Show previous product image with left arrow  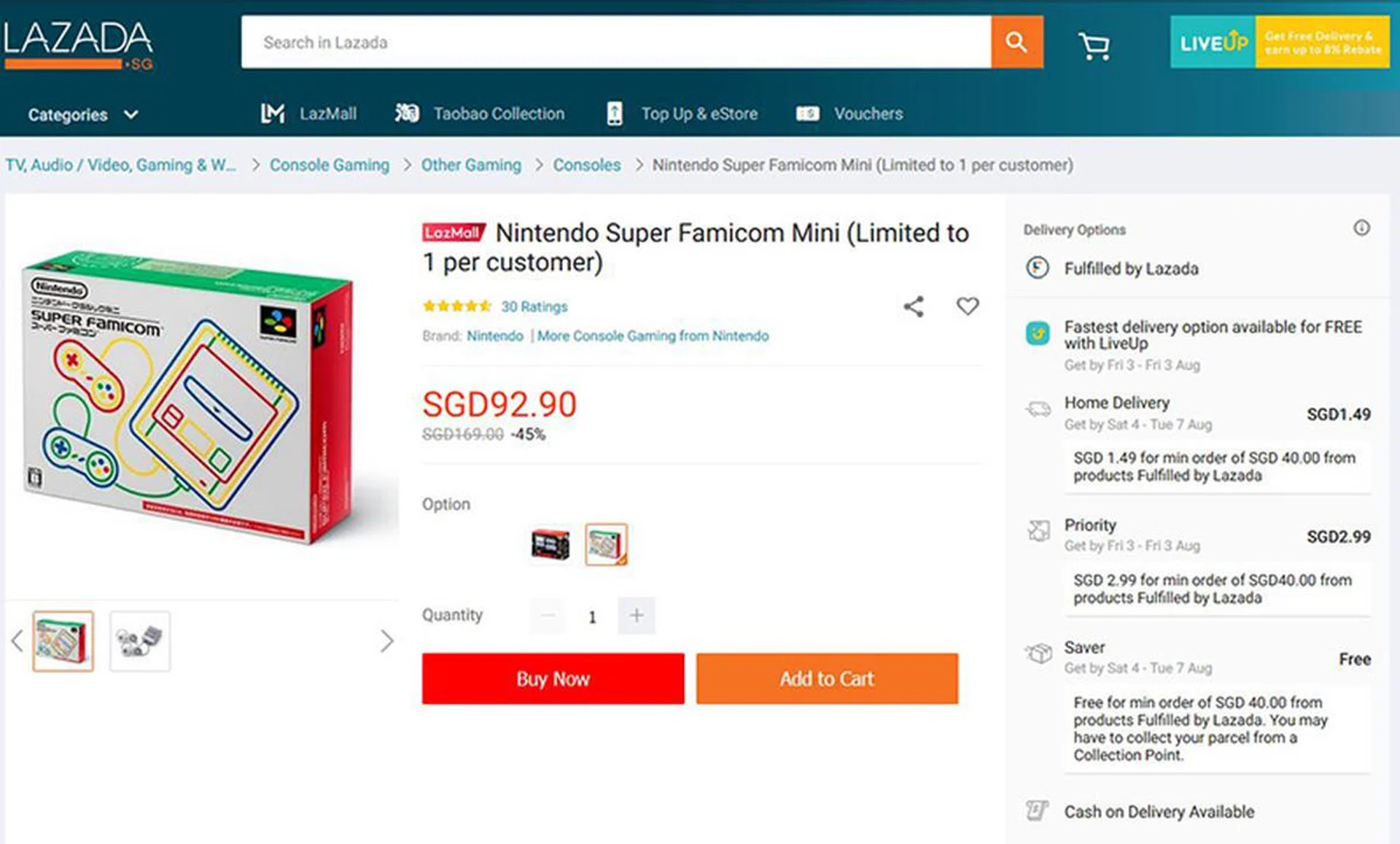click(x=17, y=641)
